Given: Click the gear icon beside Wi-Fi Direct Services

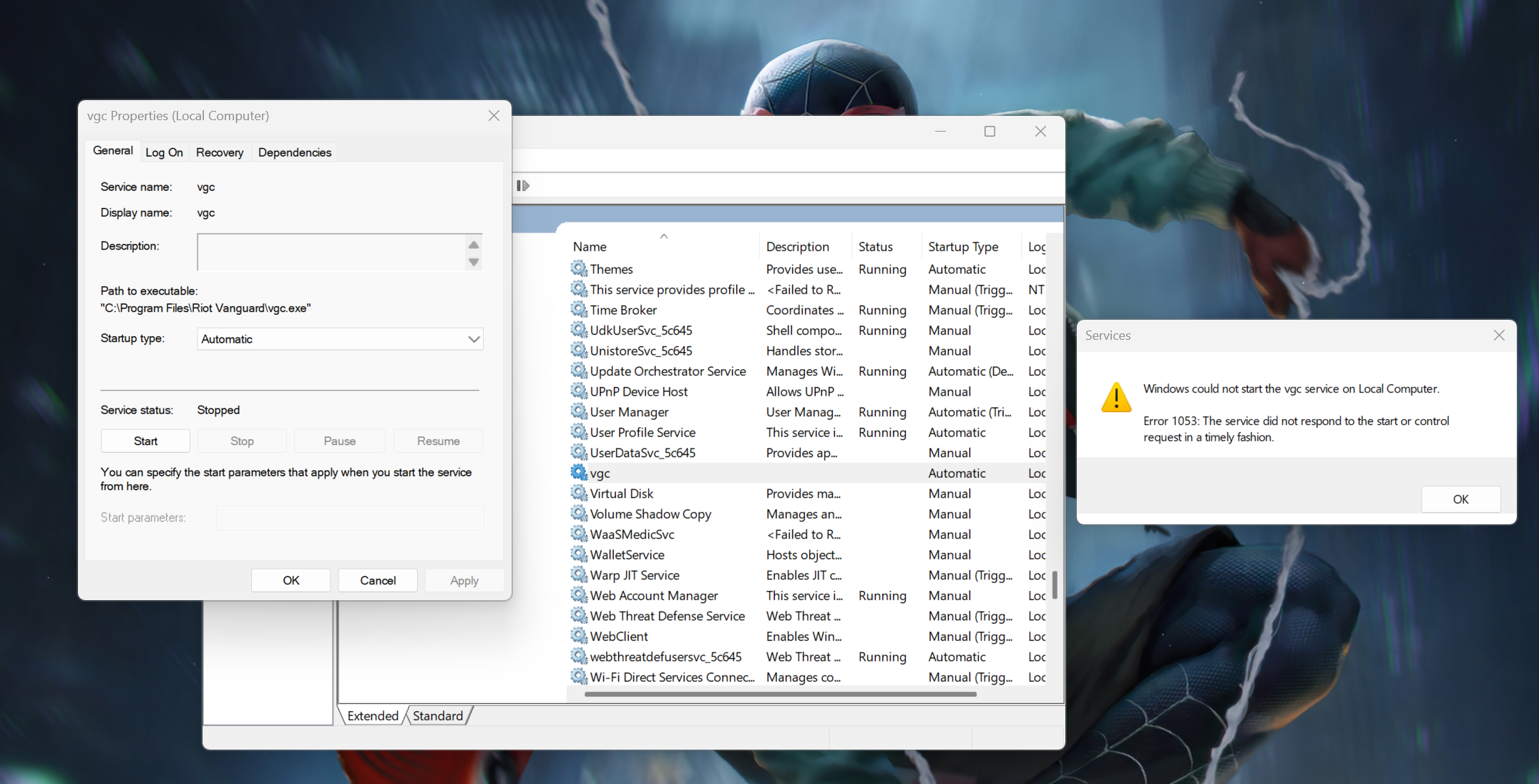Looking at the screenshot, I should (579, 677).
